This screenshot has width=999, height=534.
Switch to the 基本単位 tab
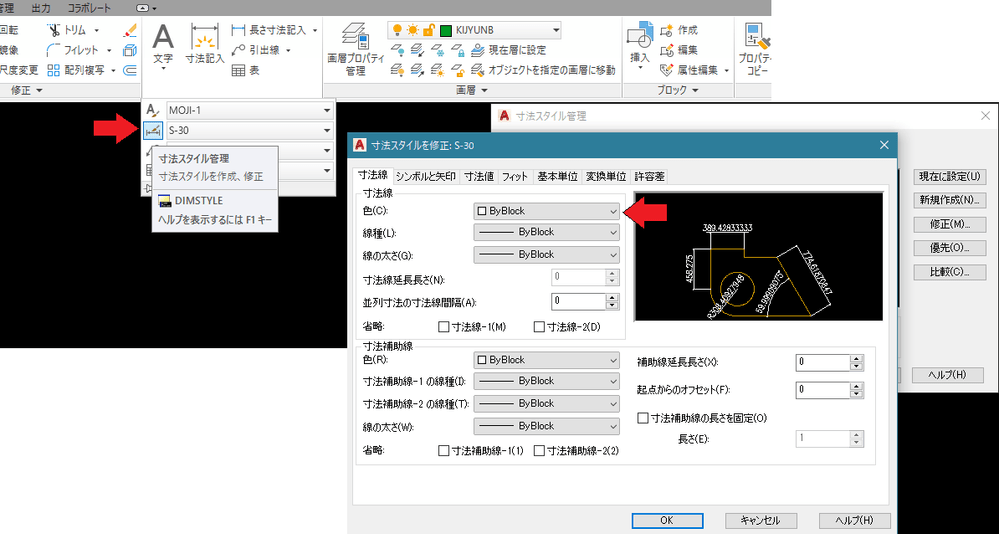557,177
